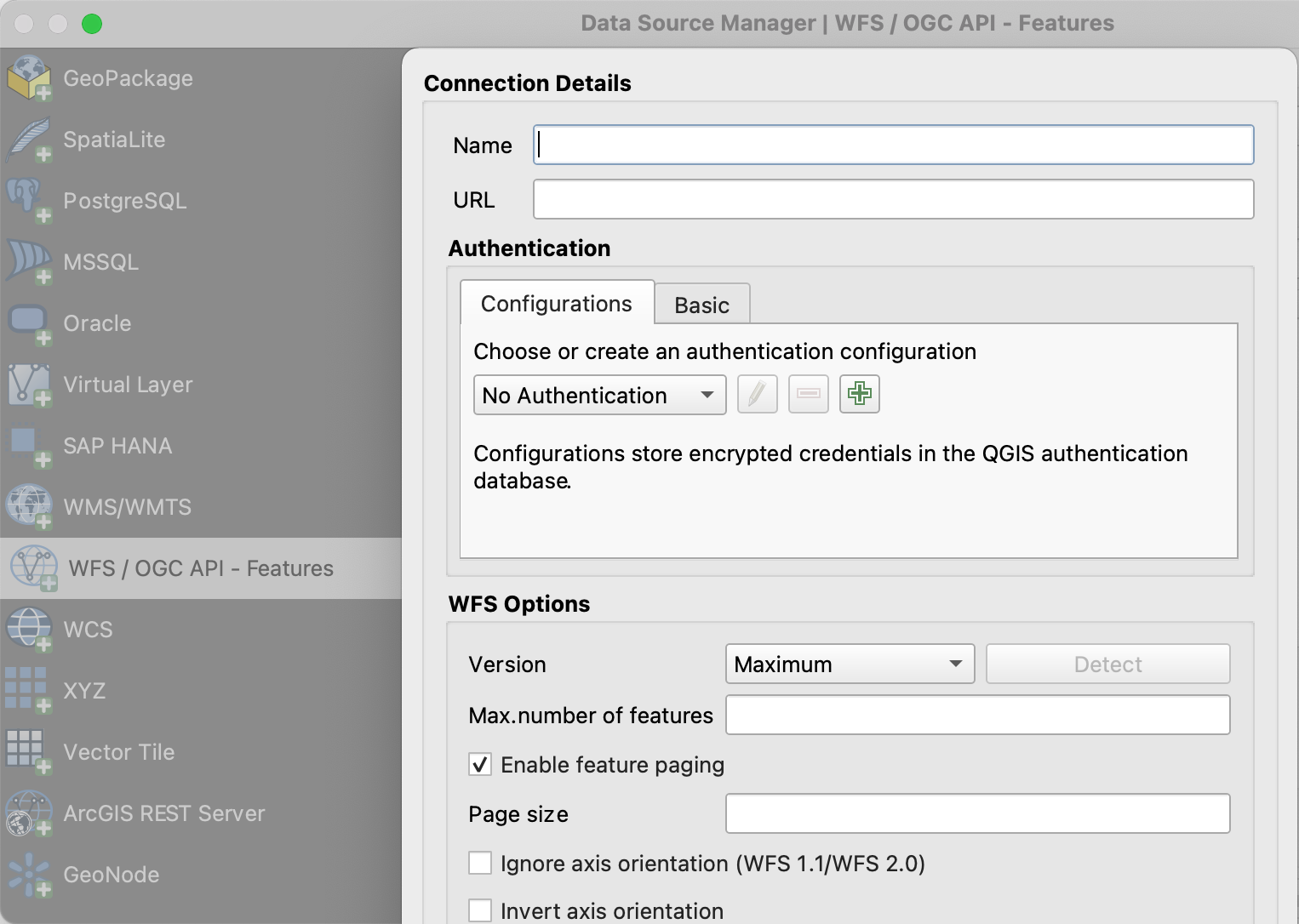Open the Virtual Layer source entry

tap(128, 385)
